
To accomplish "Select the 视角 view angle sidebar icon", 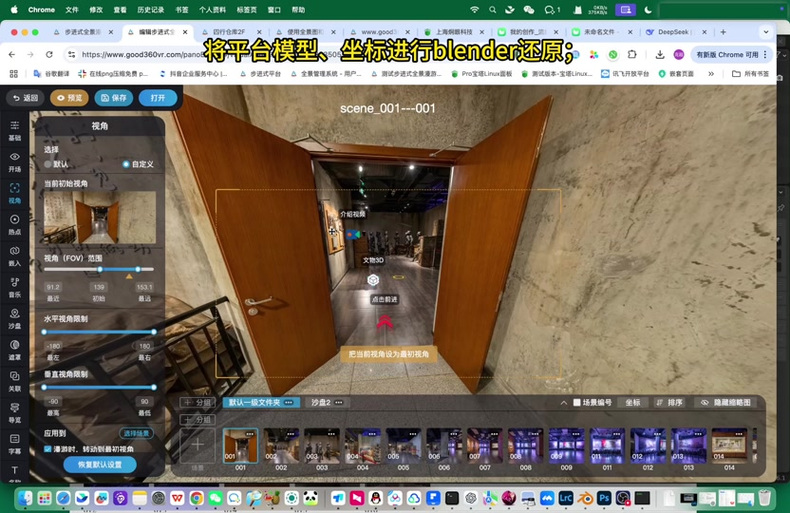I will [x=15, y=193].
